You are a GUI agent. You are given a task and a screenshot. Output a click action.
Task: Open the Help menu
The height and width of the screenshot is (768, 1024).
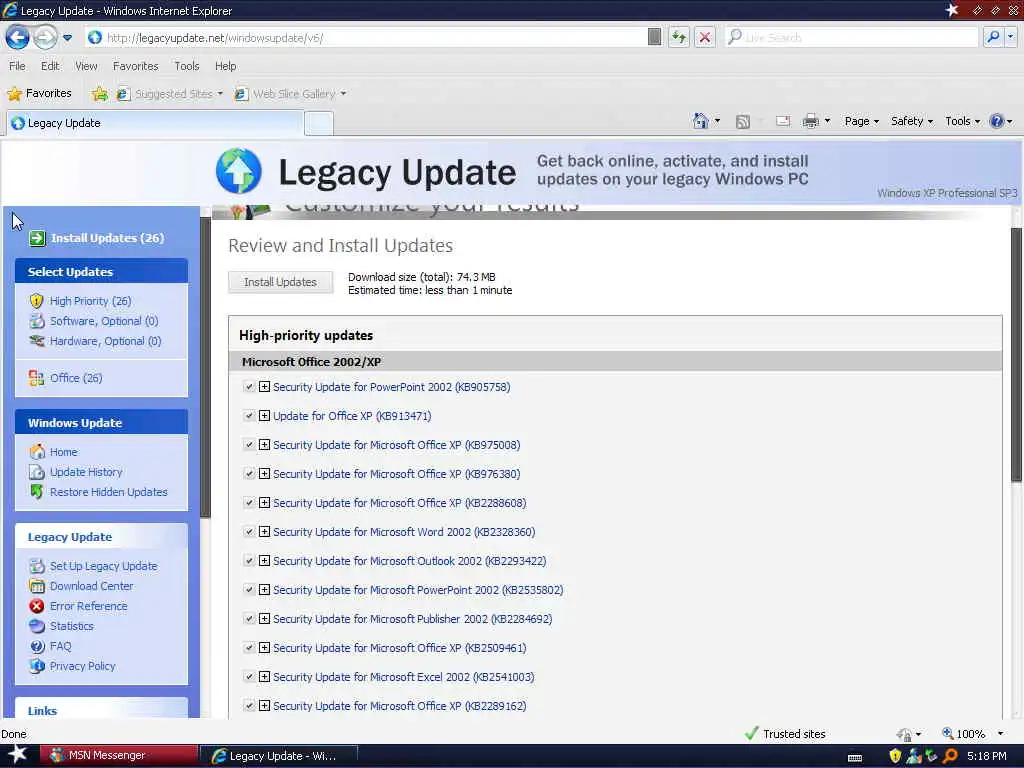point(225,66)
